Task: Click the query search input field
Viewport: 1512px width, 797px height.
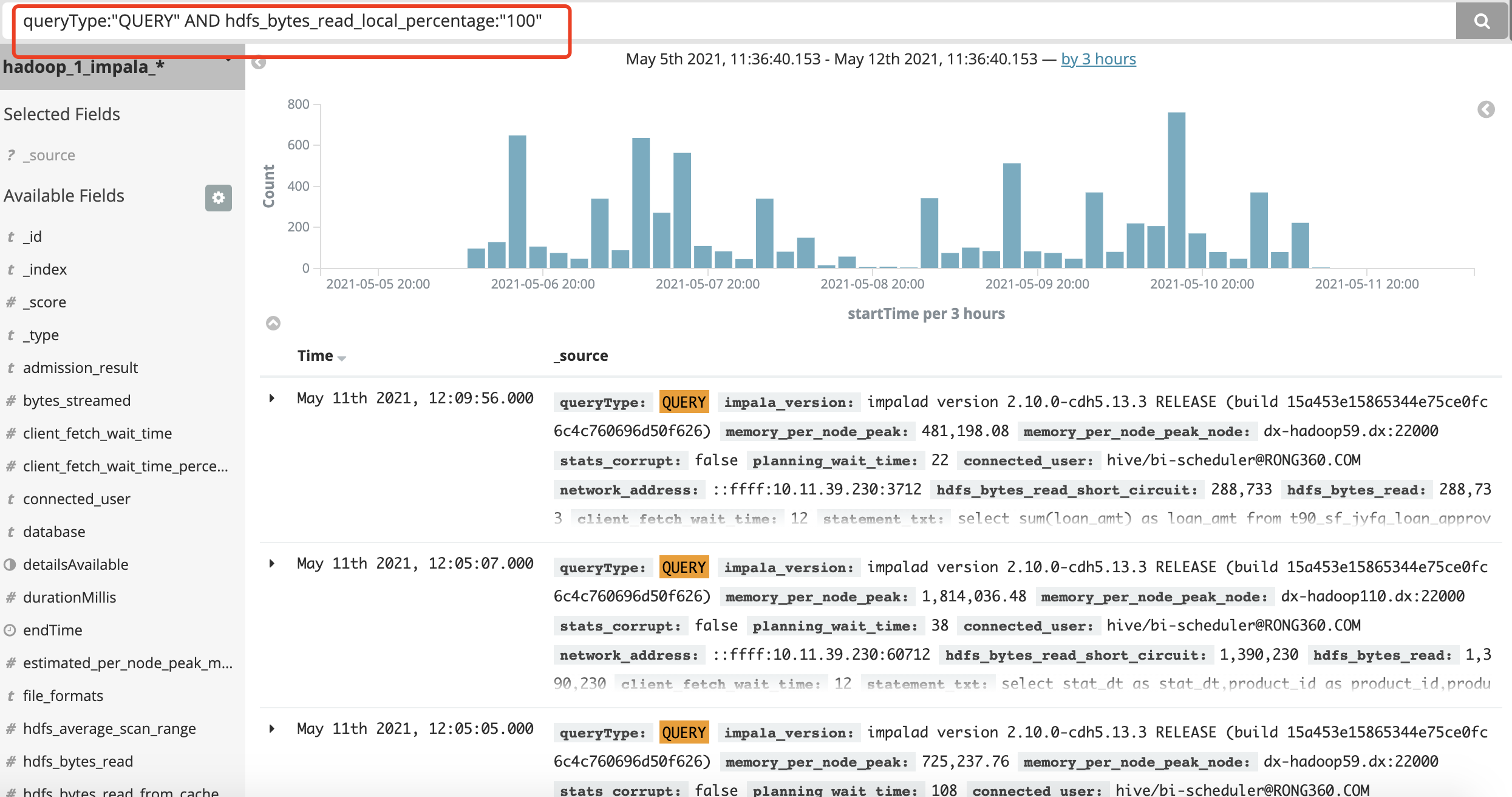Action: tap(729, 21)
